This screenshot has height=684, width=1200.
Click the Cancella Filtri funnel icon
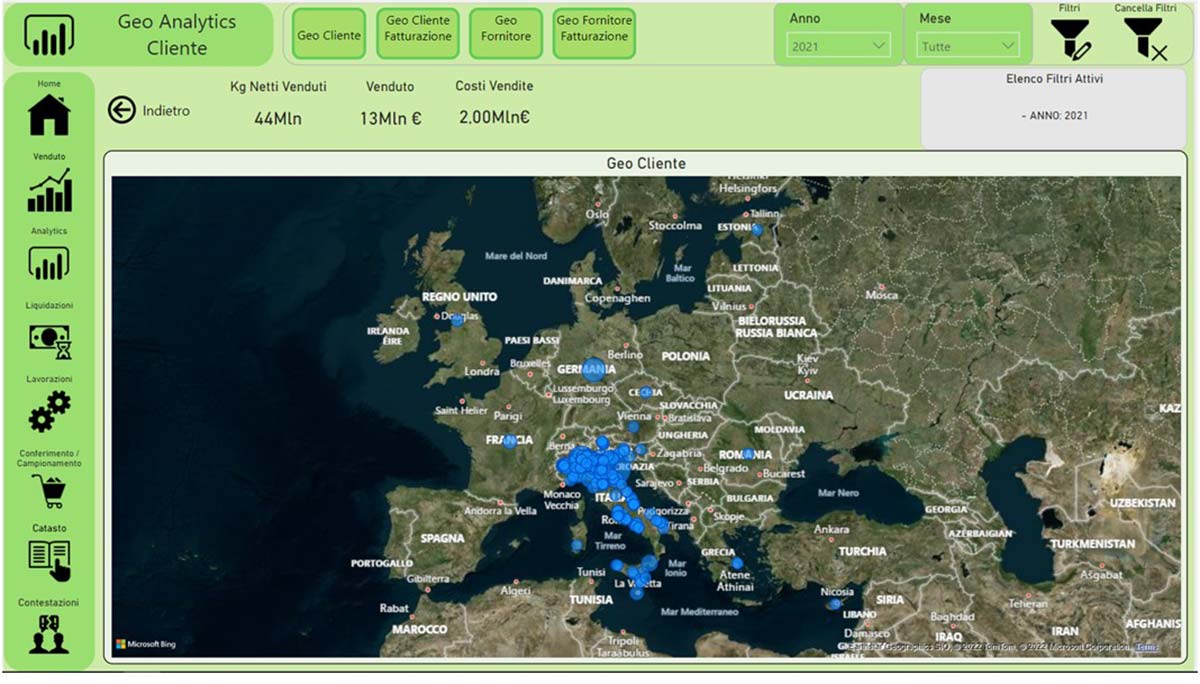pyautogui.click(x=1145, y=39)
